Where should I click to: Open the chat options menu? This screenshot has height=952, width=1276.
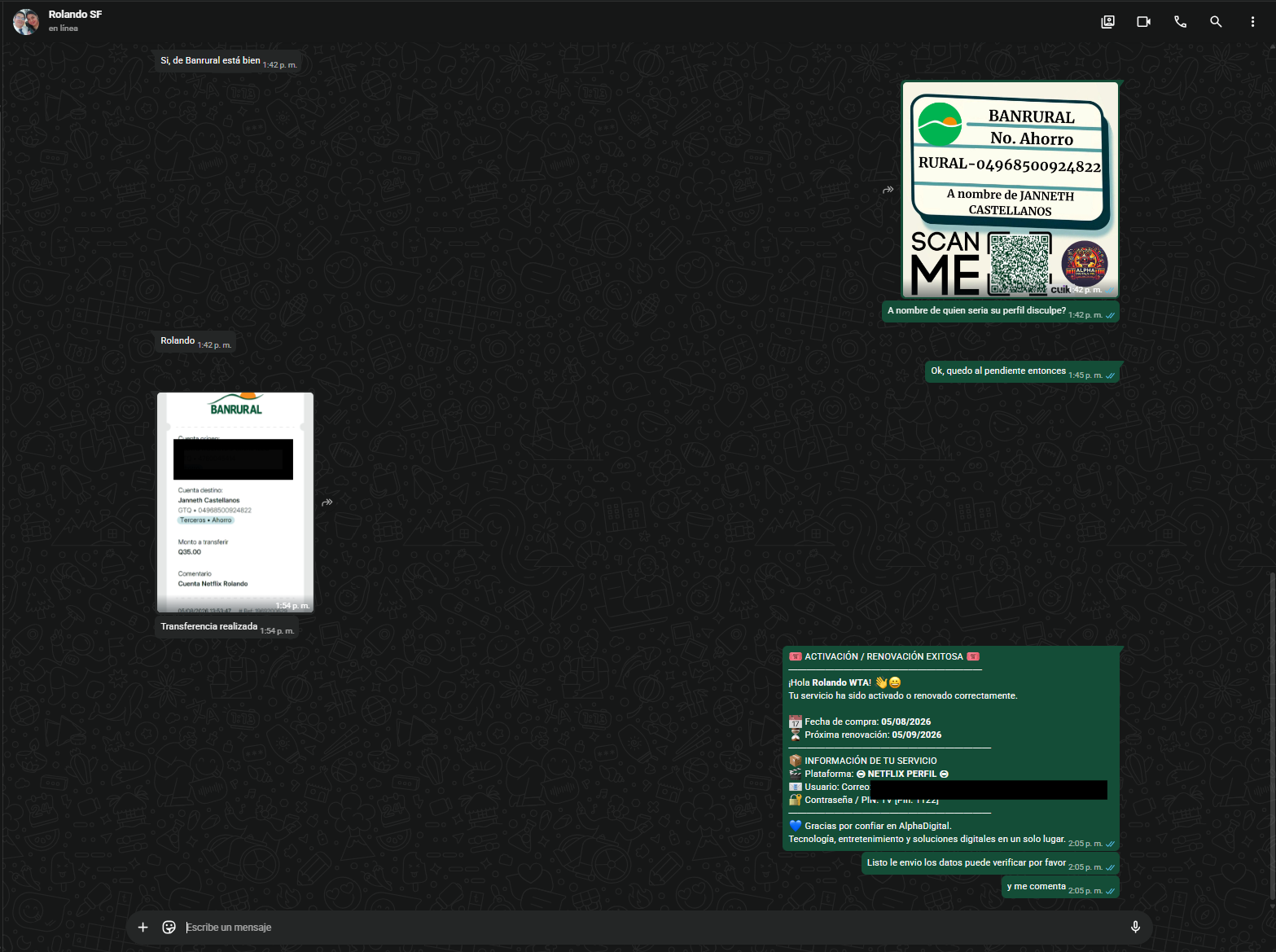coord(1252,22)
